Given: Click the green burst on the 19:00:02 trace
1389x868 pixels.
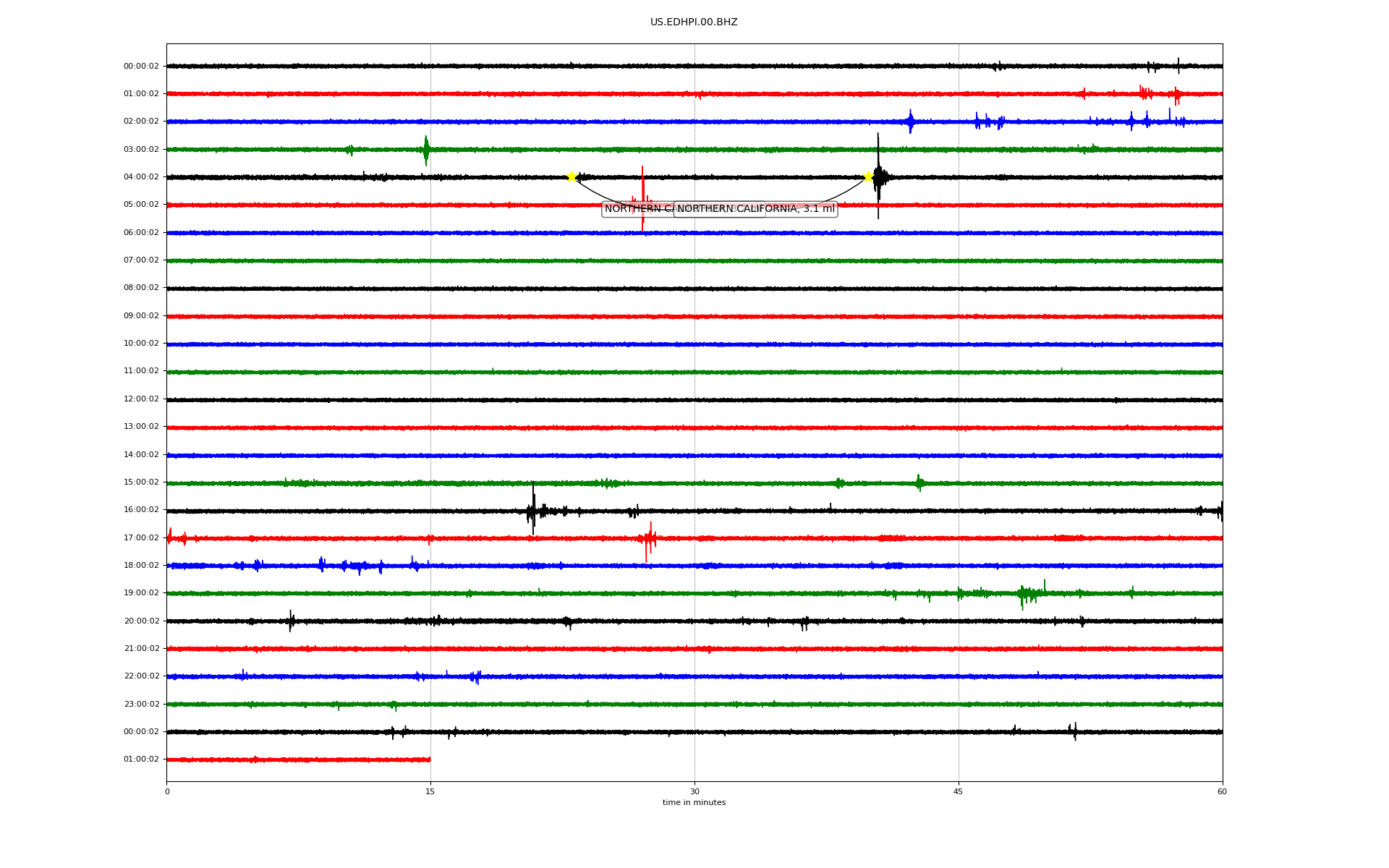Looking at the screenshot, I should [x=1026, y=595].
